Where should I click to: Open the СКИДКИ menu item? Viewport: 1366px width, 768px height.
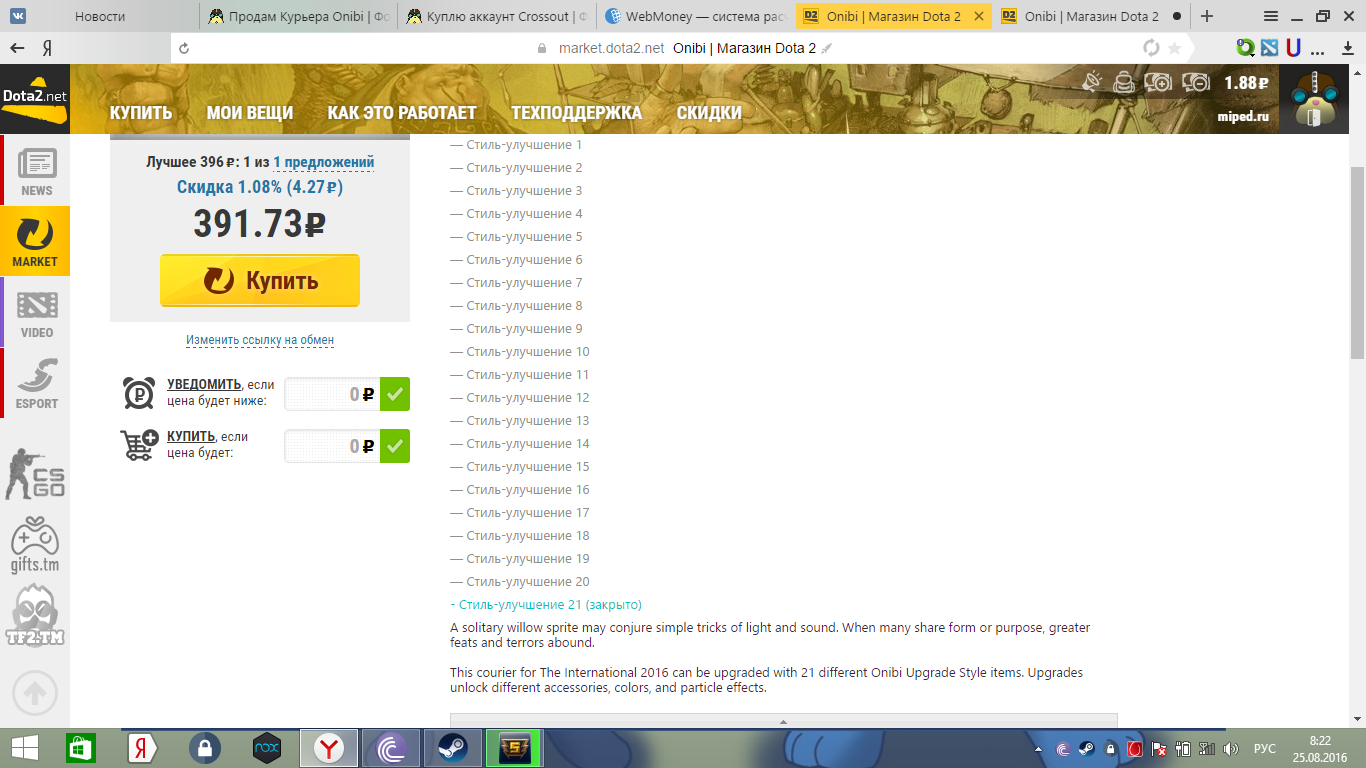pos(709,113)
